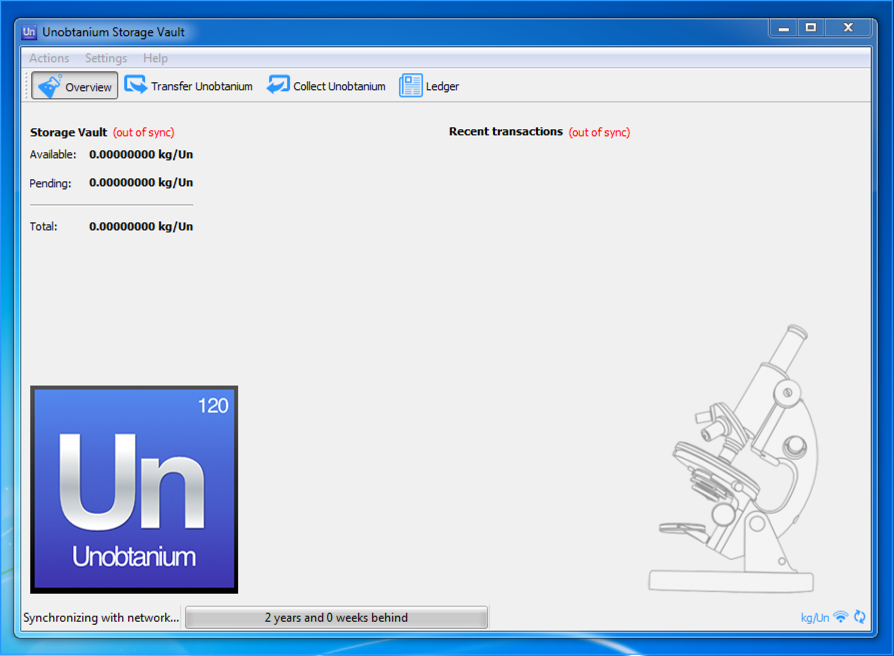Click the Storage Vault out of sync warning
This screenshot has height=656, width=894.
(143, 132)
